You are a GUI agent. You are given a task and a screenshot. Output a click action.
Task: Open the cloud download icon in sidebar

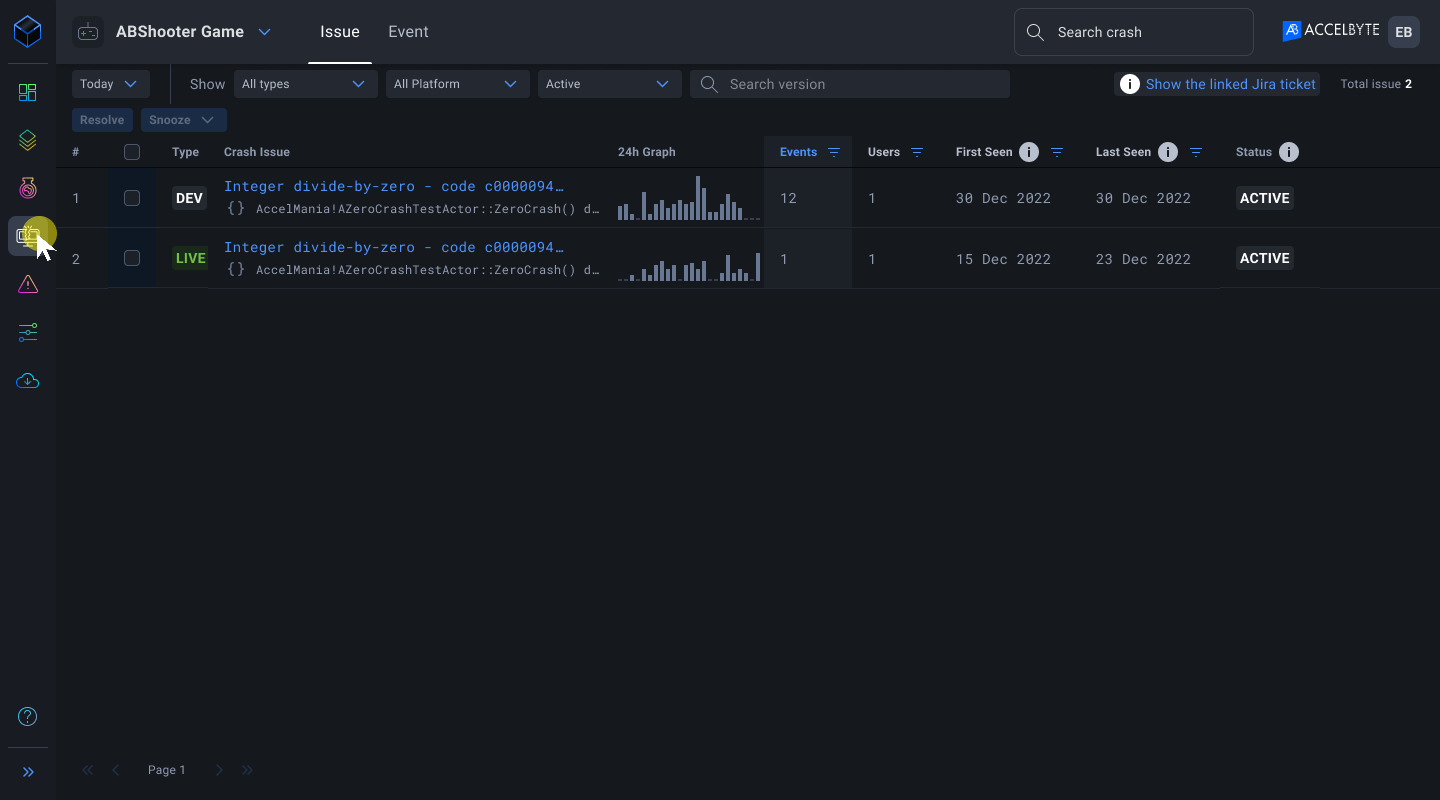(28, 381)
